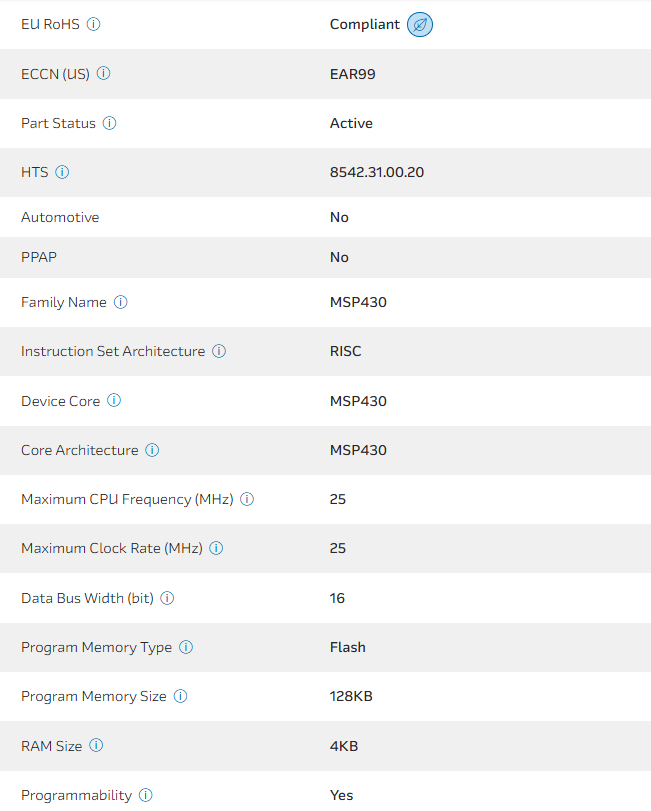Click the Active part status value

[351, 123]
